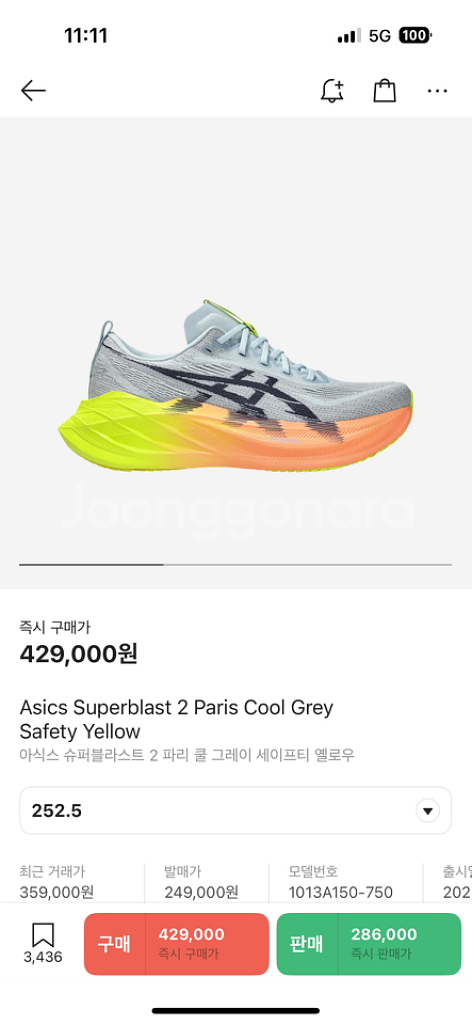Open the three-dot more options menu

(437, 91)
